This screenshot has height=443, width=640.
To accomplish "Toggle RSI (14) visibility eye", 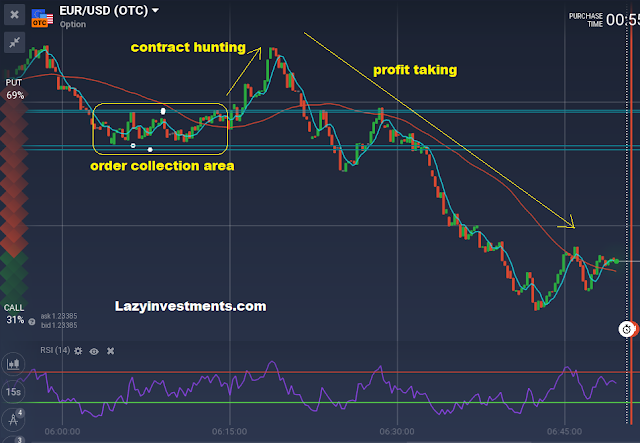I will tap(94, 351).
